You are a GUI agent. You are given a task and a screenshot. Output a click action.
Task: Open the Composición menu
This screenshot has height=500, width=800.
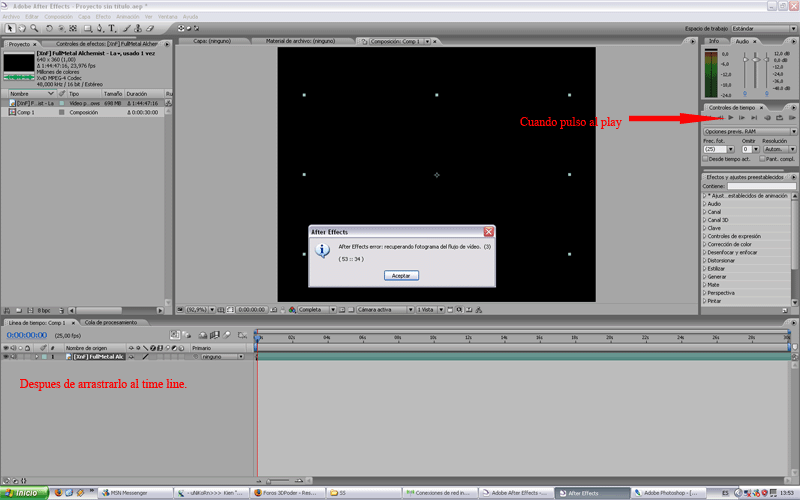[x=58, y=16]
